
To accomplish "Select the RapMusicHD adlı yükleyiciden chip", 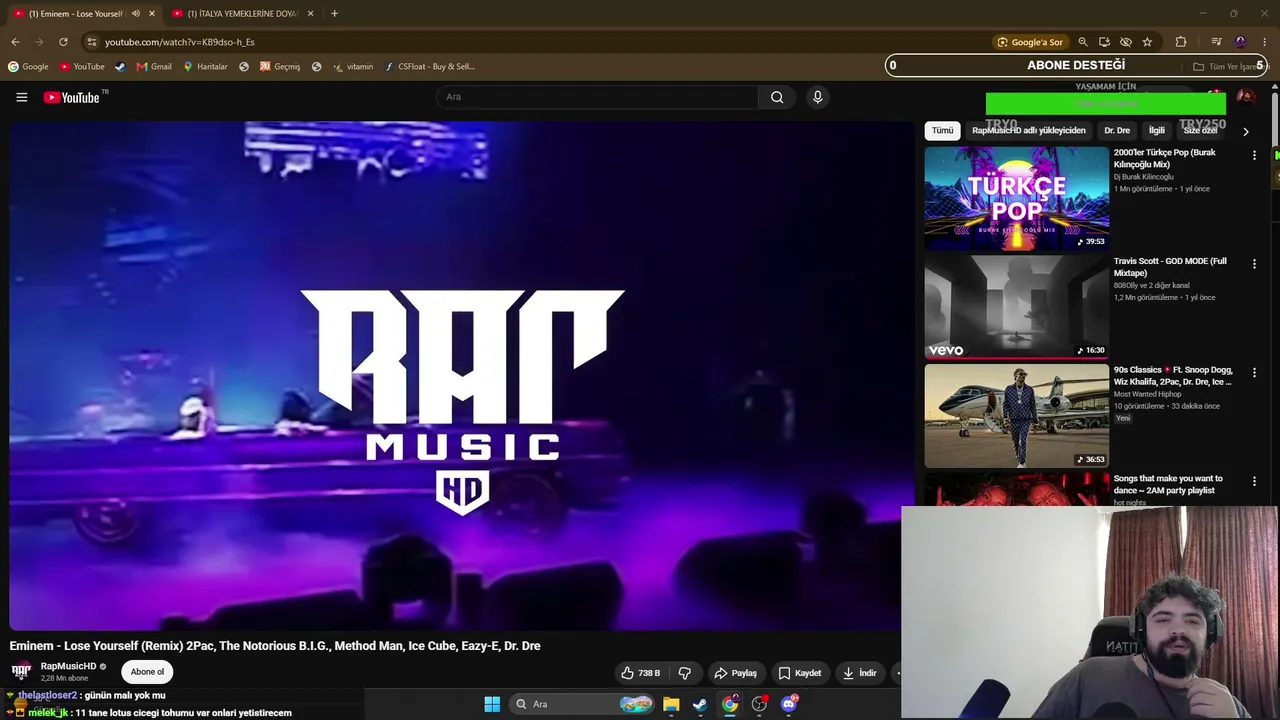I will (x=1029, y=131).
